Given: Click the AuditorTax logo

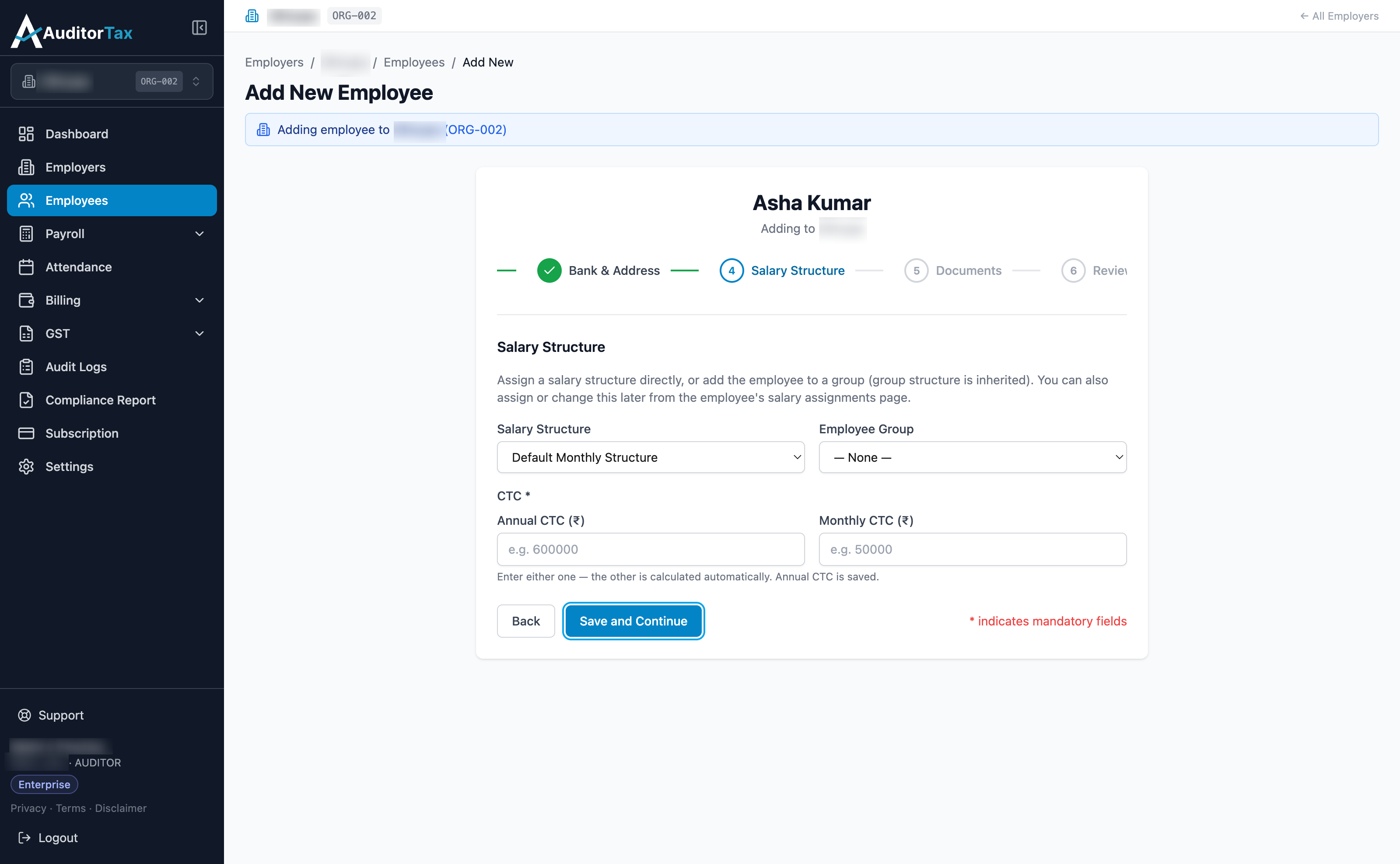Looking at the screenshot, I should coord(72,31).
